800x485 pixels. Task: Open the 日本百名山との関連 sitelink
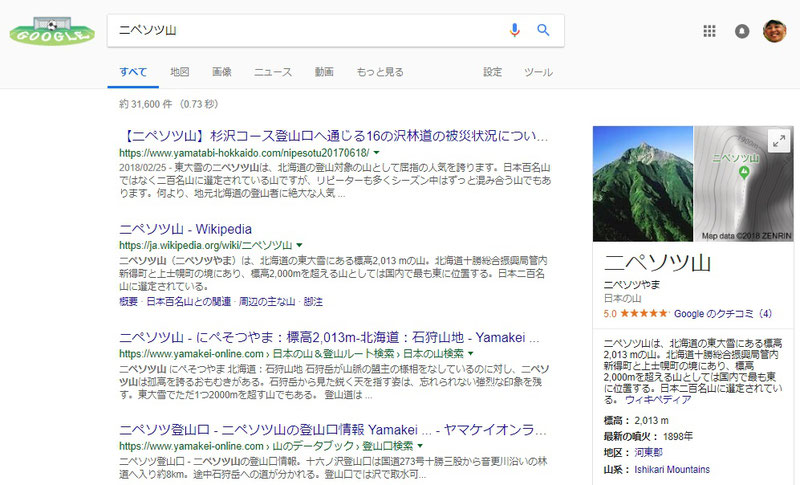coord(189,302)
